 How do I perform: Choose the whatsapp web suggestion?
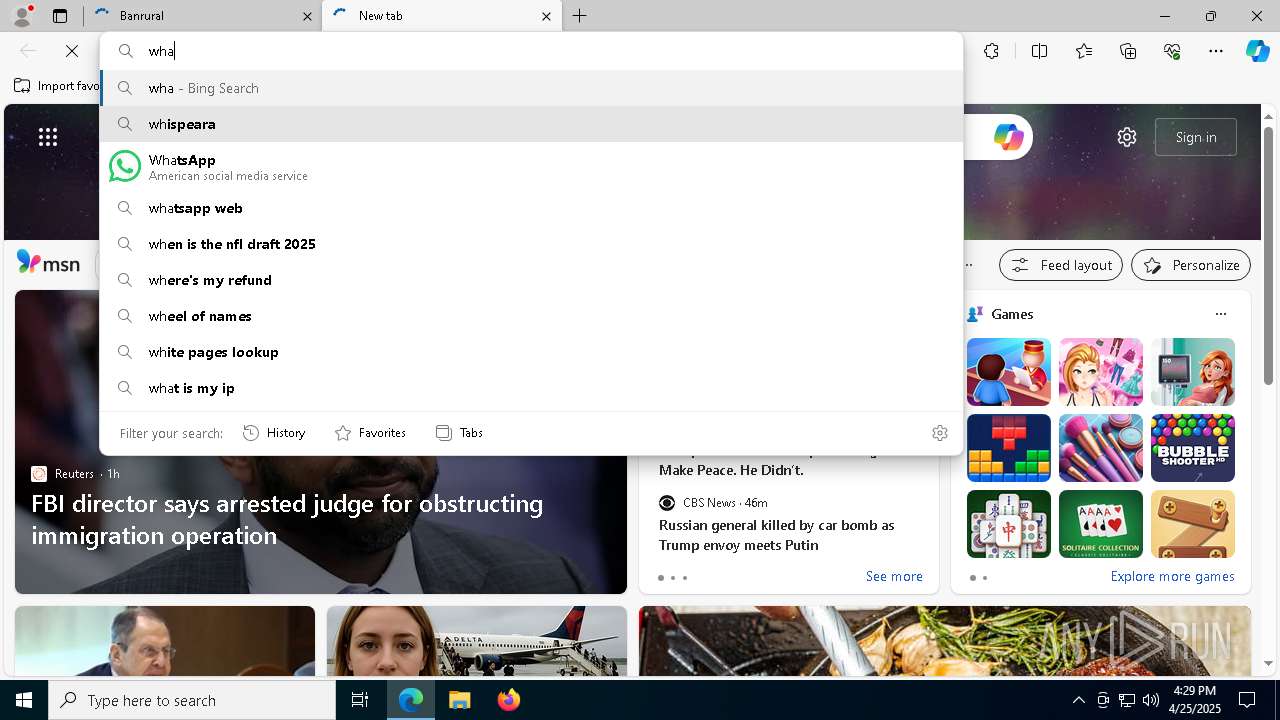point(531,208)
